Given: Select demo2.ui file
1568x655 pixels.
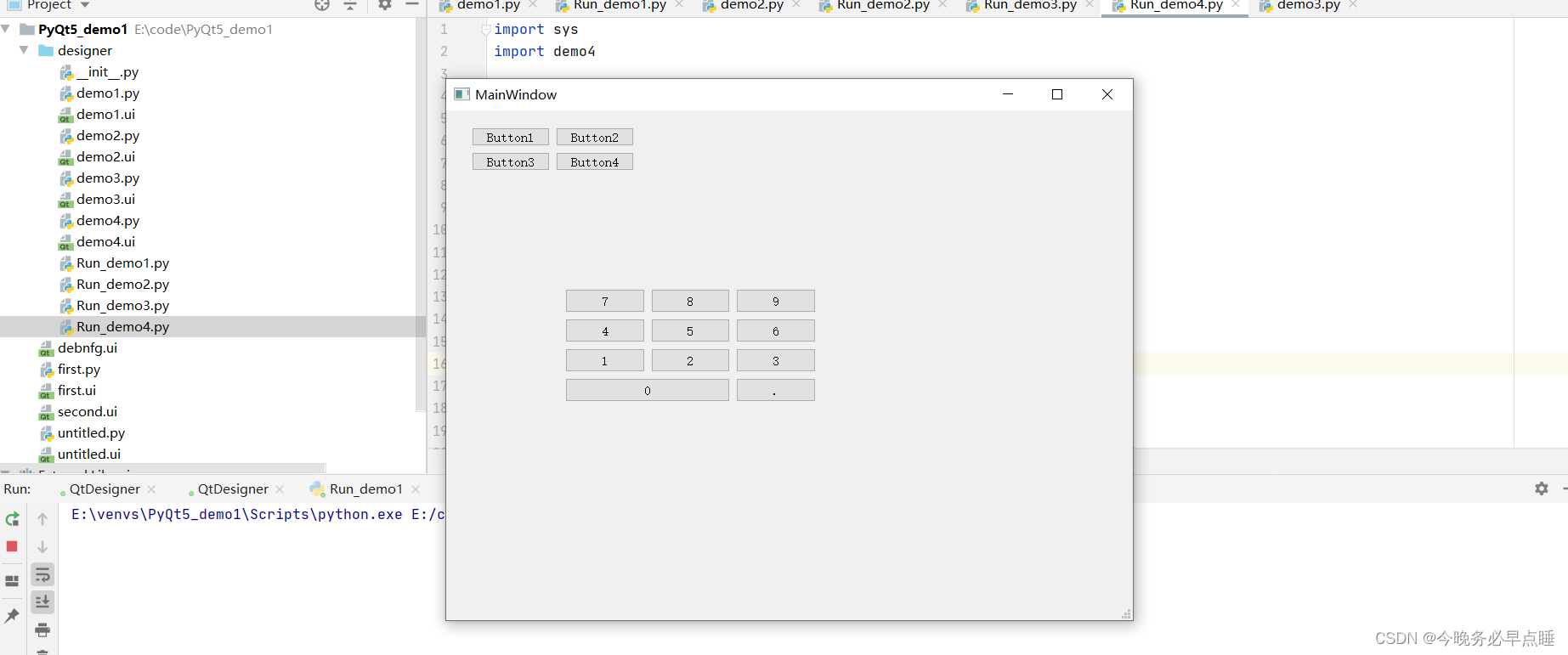Looking at the screenshot, I should coord(97,157).
